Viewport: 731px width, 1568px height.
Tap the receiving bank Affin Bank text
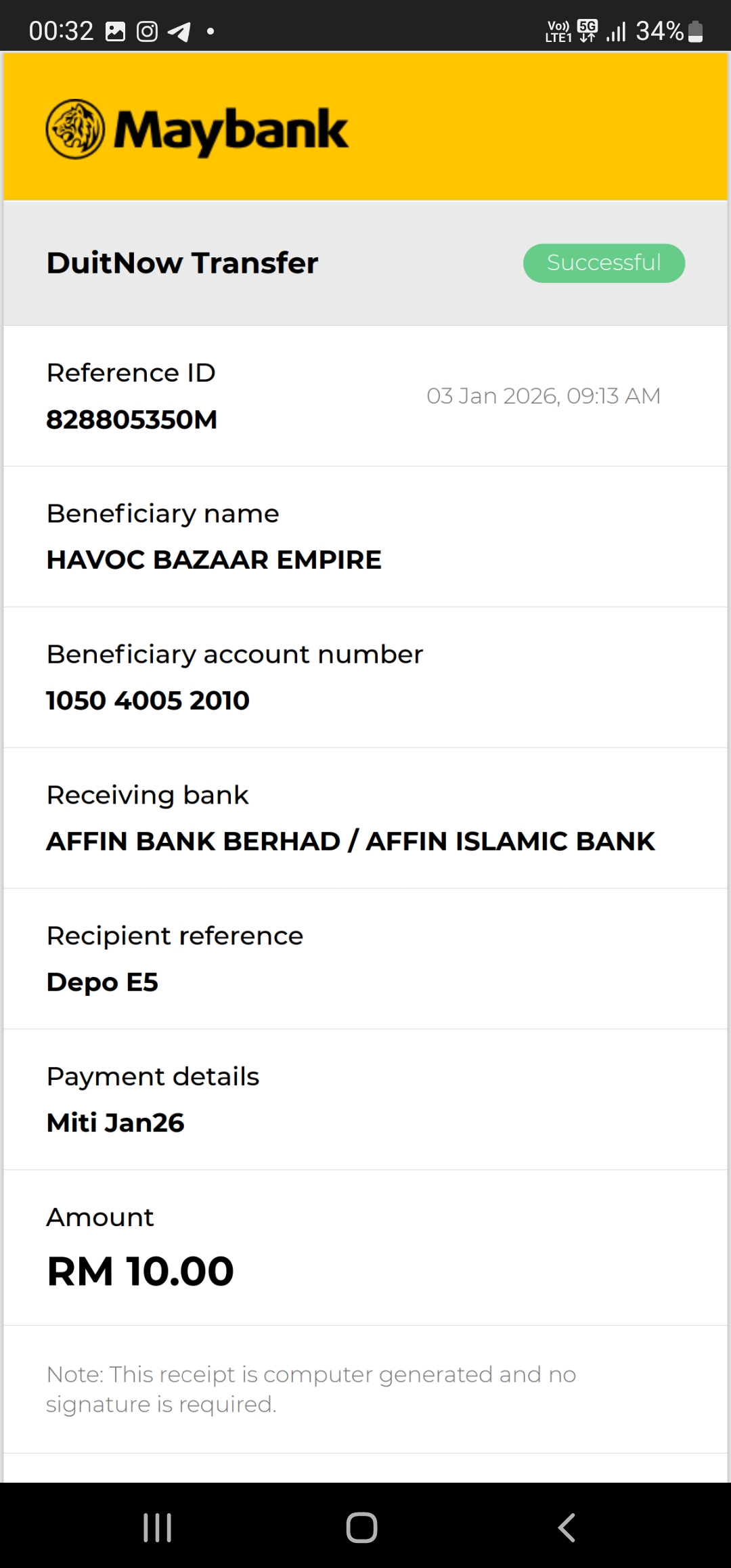point(351,841)
